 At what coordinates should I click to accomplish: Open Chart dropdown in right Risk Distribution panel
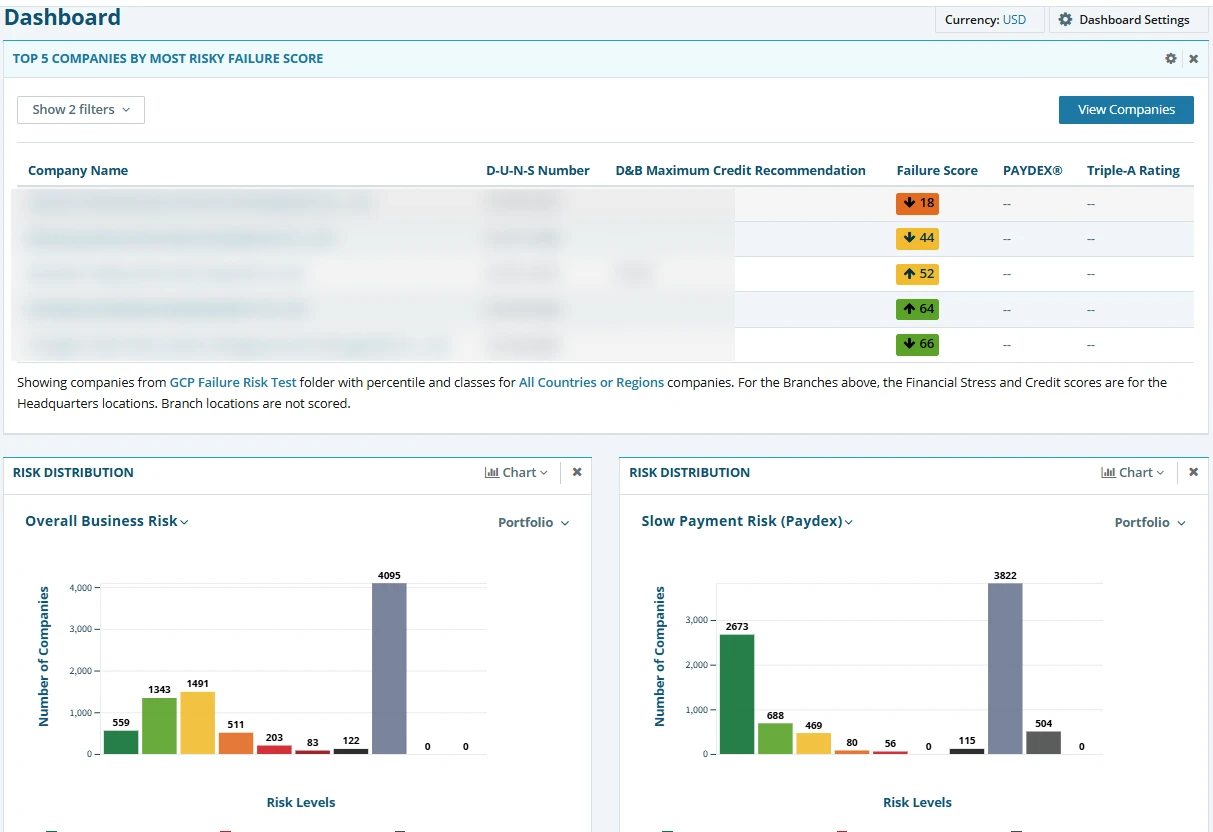pyautogui.click(x=1132, y=473)
